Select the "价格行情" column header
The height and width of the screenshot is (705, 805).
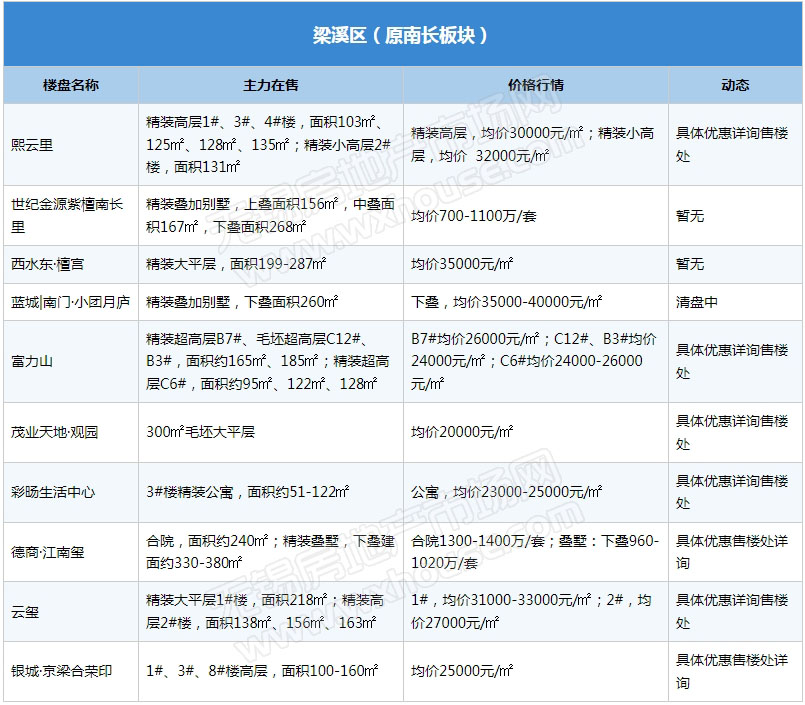(535, 85)
